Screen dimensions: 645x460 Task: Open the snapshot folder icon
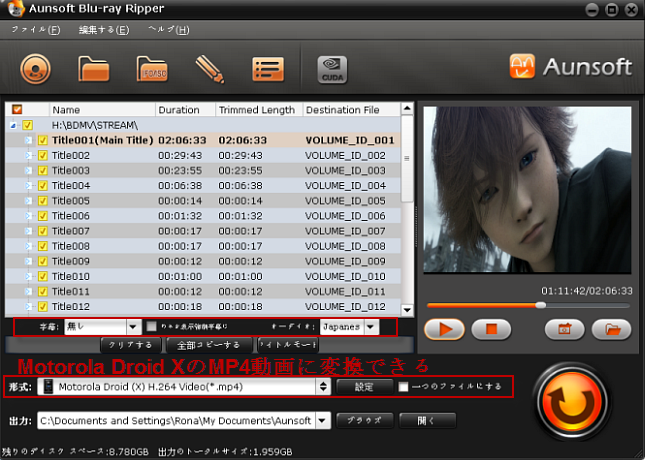pos(611,329)
